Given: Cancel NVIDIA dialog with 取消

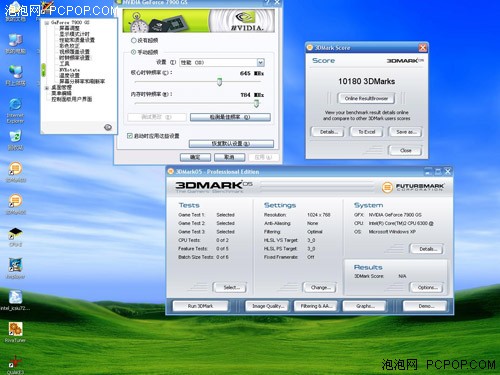Looking at the screenshot, I should tap(229, 157).
